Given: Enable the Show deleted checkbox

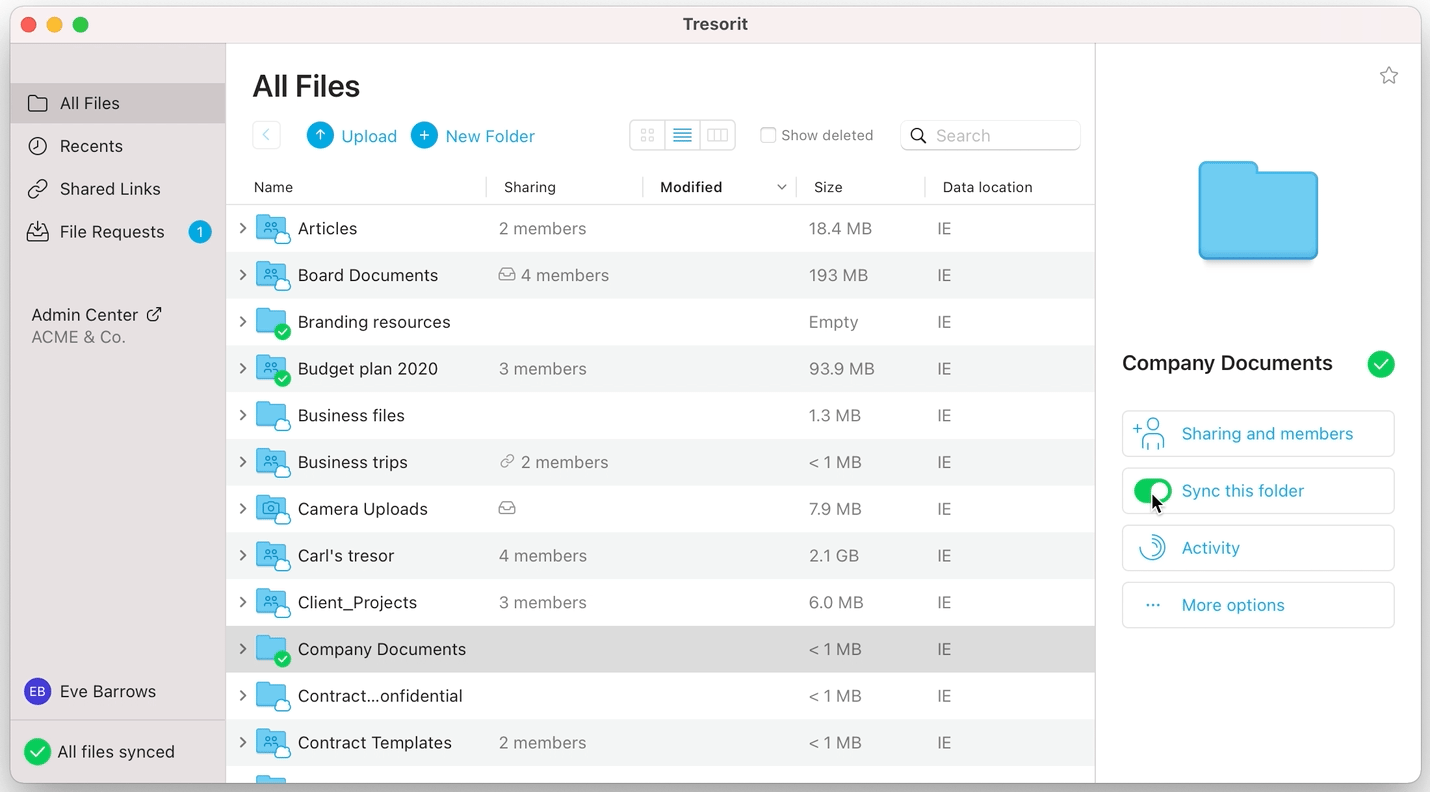Looking at the screenshot, I should [768, 135].
